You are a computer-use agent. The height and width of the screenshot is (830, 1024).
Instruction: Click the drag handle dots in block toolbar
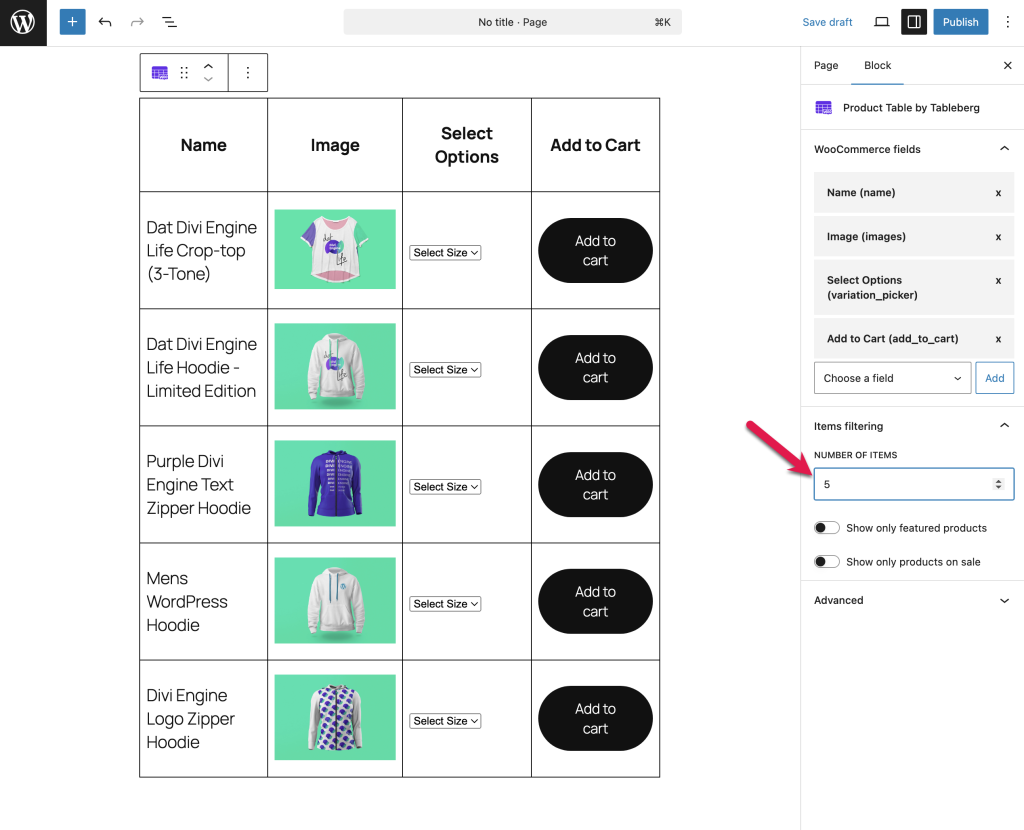(x=184, y=72)
